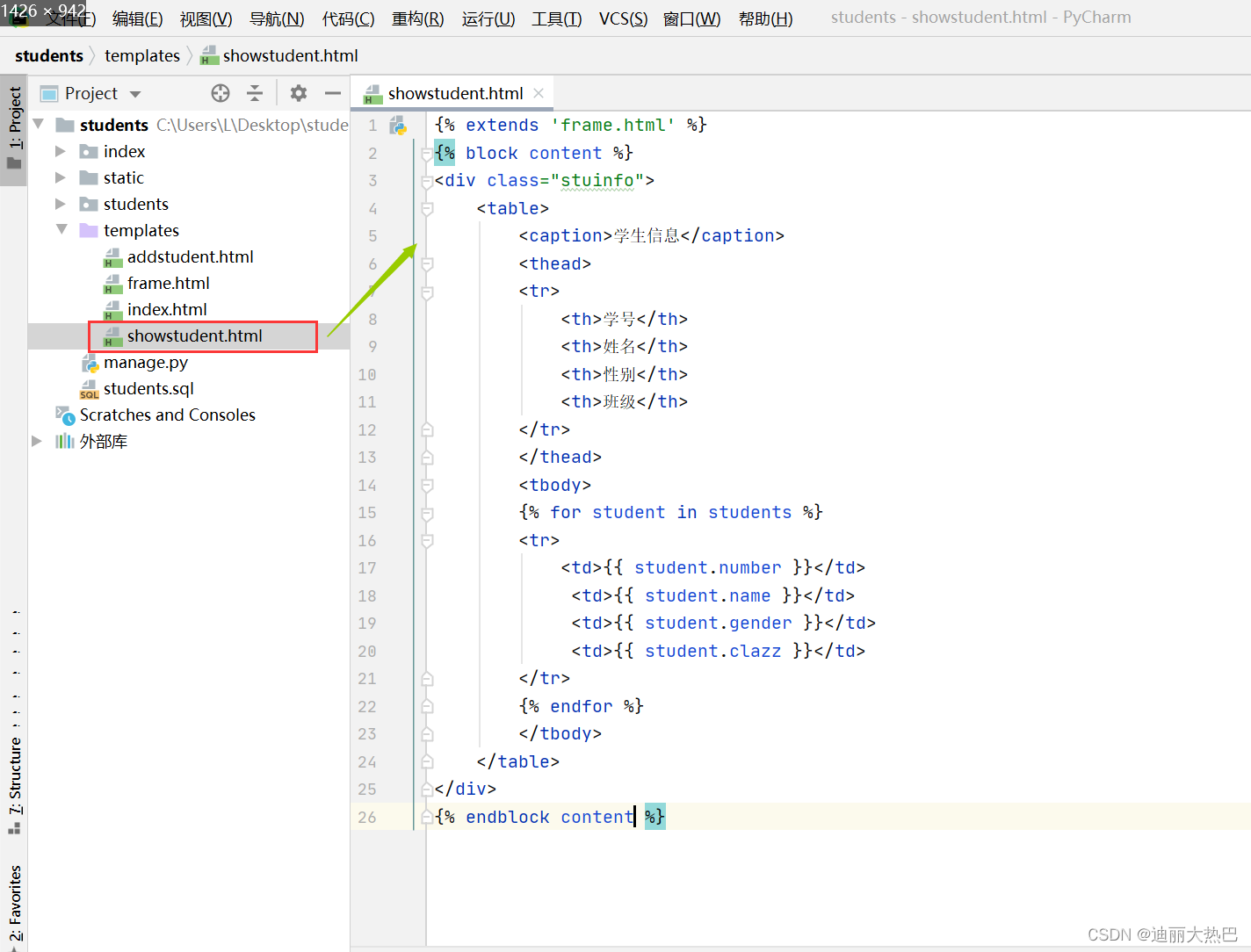Click the "stuinfo" class value on line 3
Screen dimensions: 1251x952
[597, 180]
